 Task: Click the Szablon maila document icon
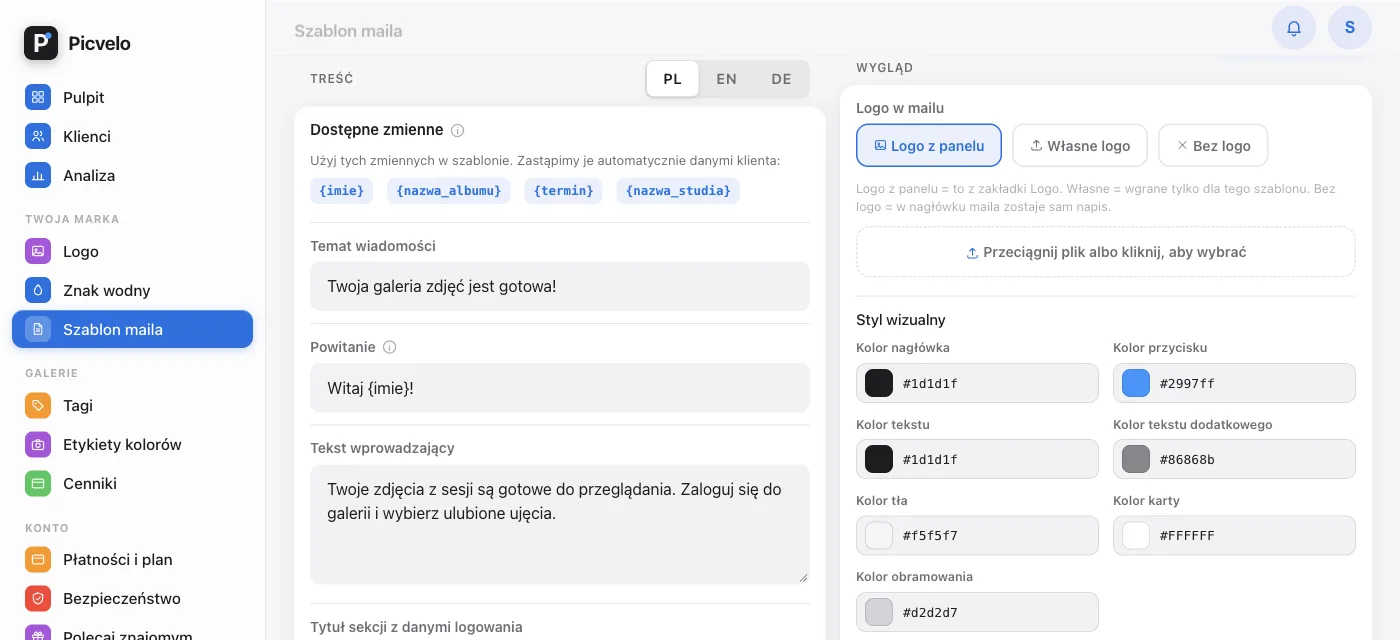(x=38, y=330)
